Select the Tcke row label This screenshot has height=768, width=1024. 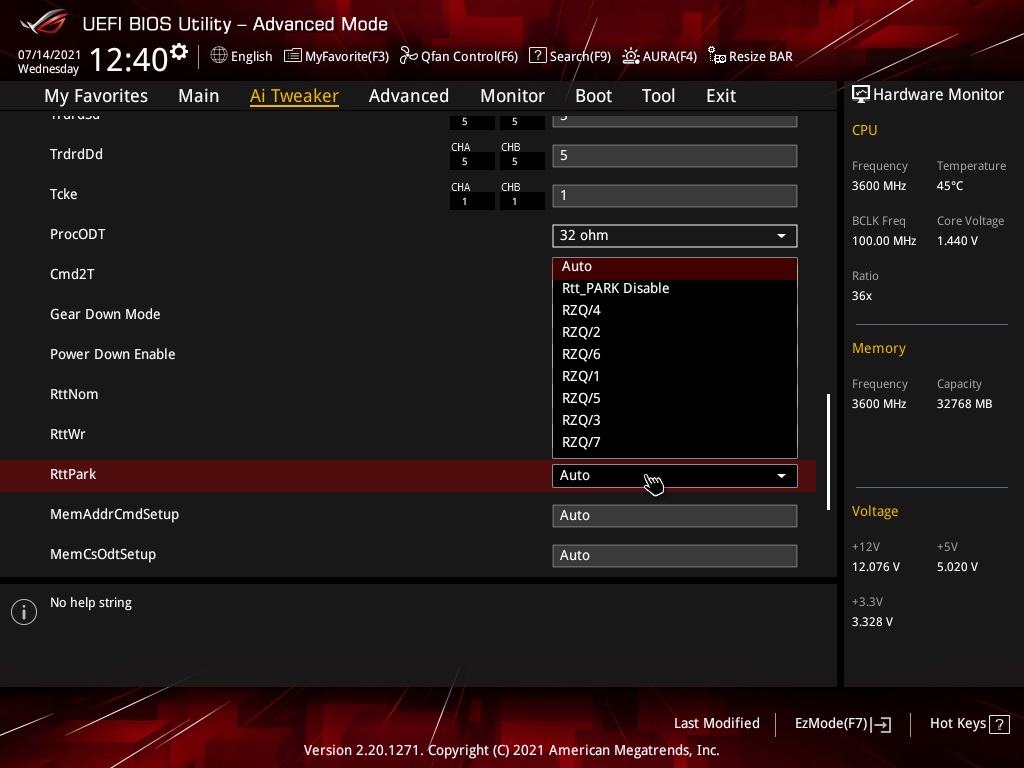tap(63, 194)
